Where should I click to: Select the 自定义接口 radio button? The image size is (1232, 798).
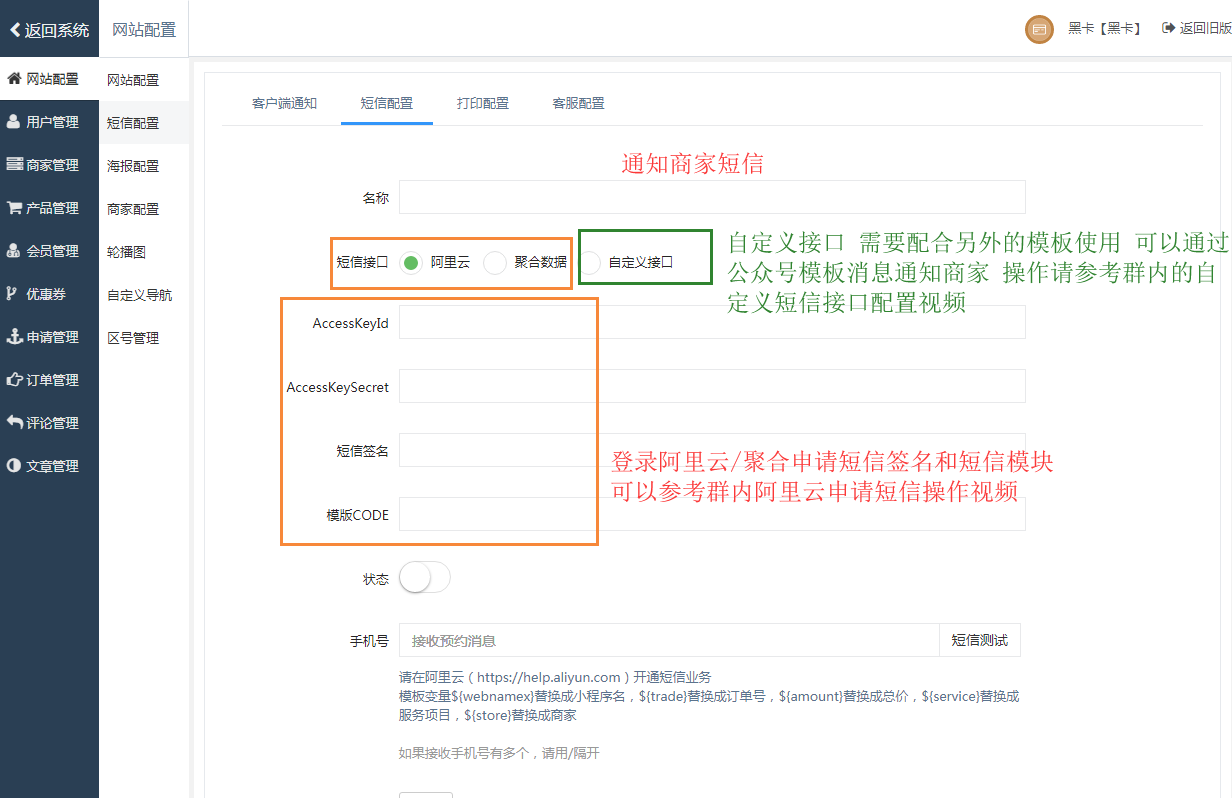coord(591,263)
